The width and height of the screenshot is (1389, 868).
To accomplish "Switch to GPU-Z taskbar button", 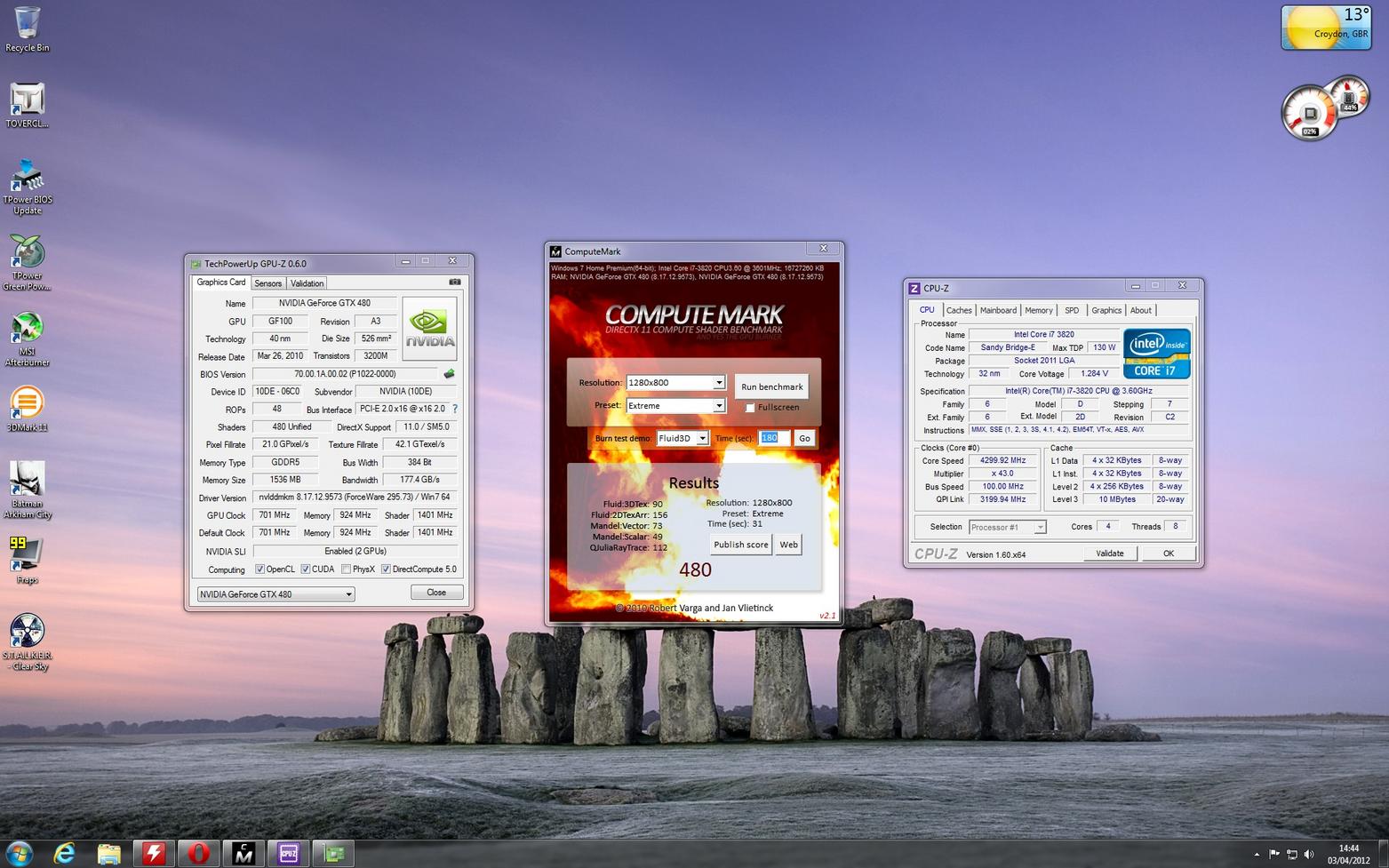I will 333,854.
